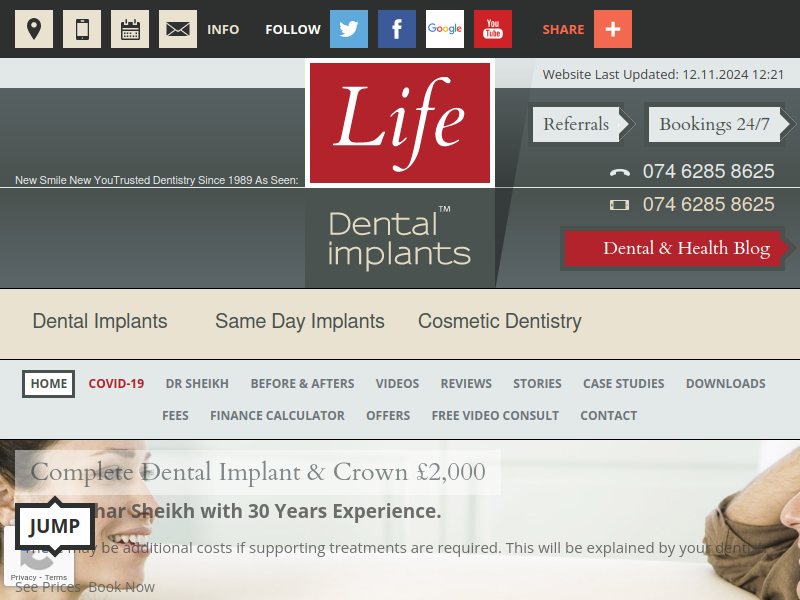
Task: Click the calendar booking icon
Action: [x=130, y=29]
